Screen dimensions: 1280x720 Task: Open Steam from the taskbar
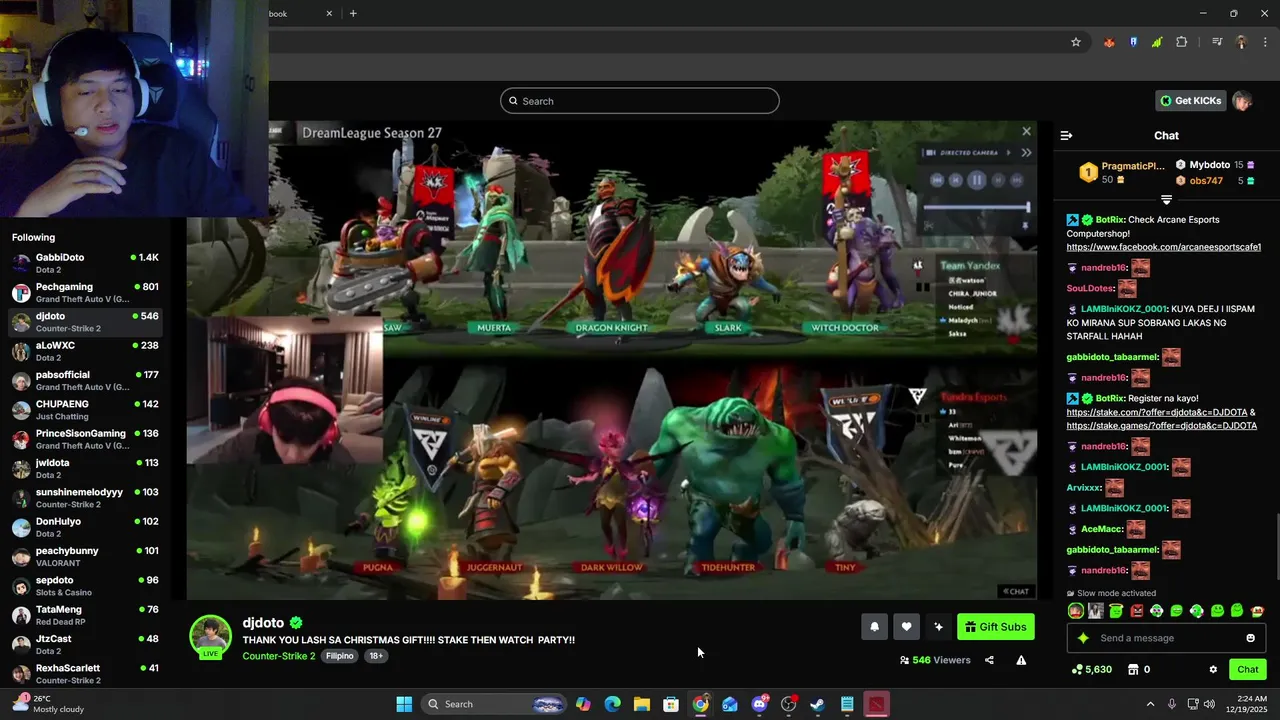817,704
